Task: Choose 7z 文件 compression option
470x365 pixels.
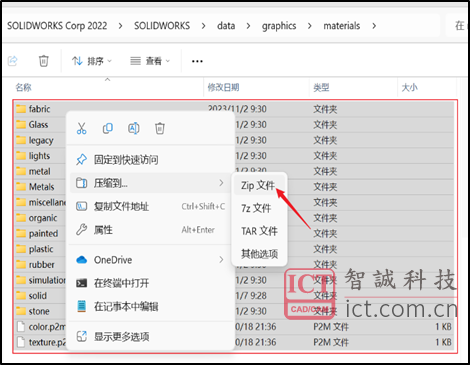Action: click(x=259, y=208)
